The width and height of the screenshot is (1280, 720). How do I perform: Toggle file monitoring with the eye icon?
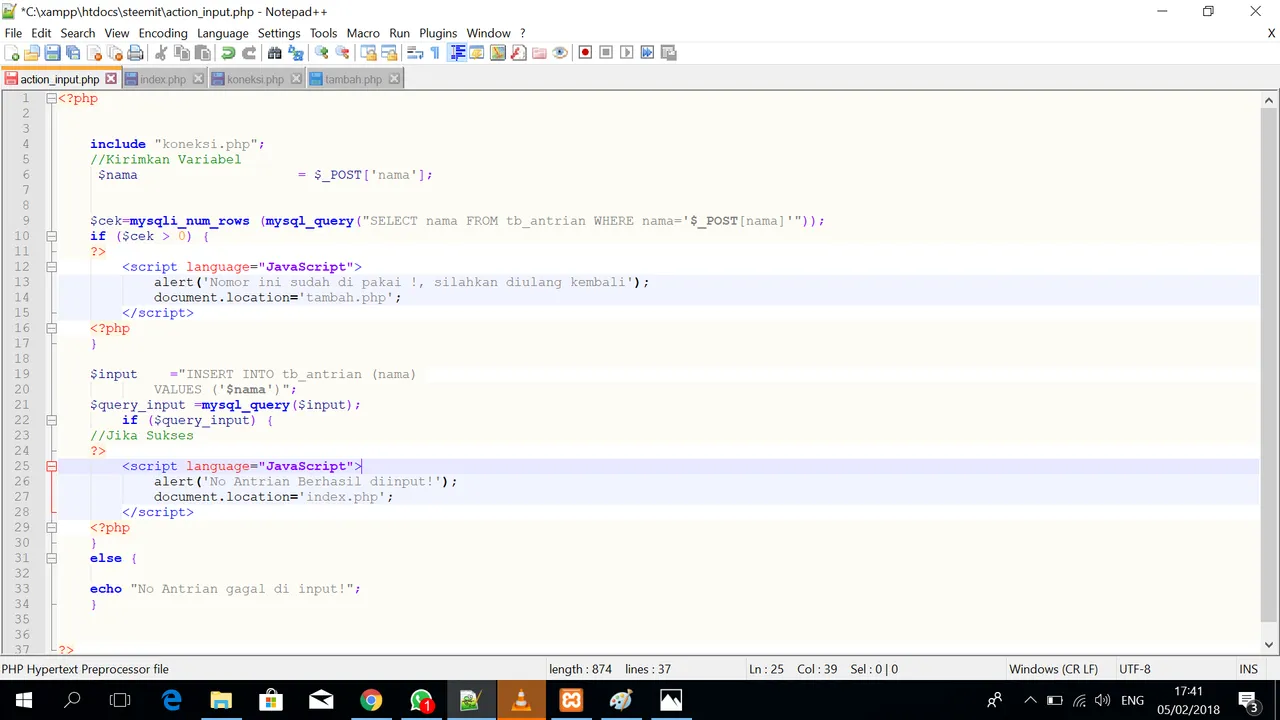[x=560, y=53]
